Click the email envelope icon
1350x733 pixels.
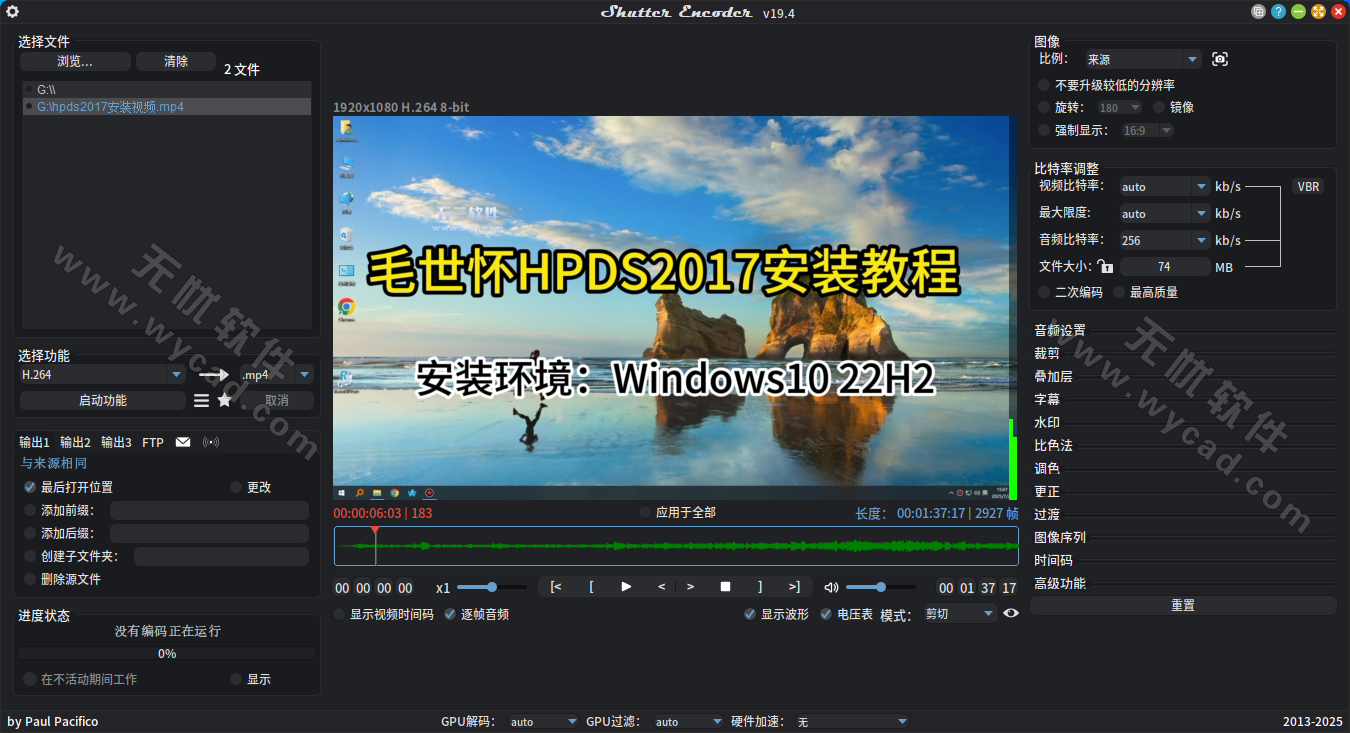(x=183, y=442)
